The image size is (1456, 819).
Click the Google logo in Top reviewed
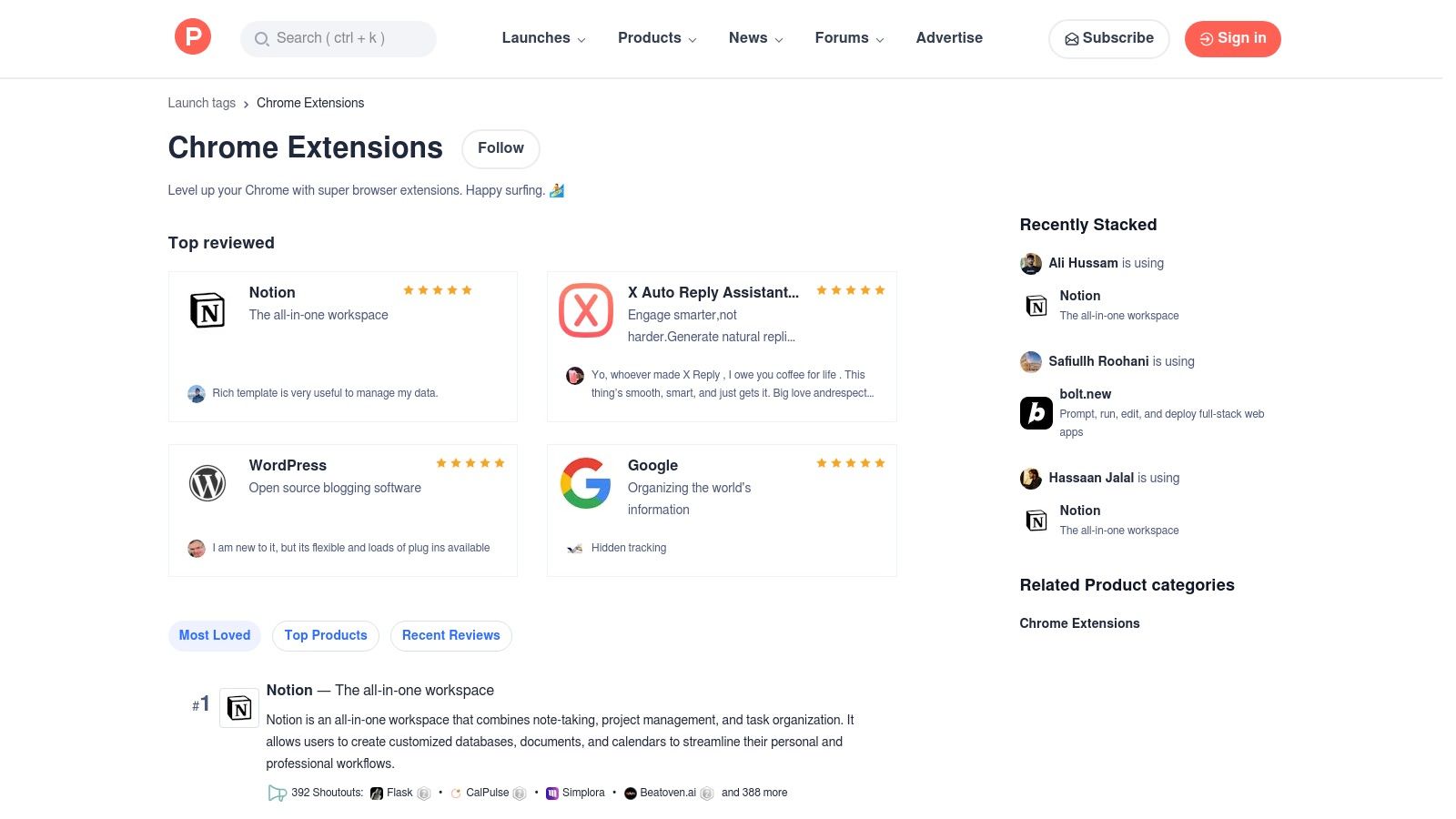click(x=586, y=483)
